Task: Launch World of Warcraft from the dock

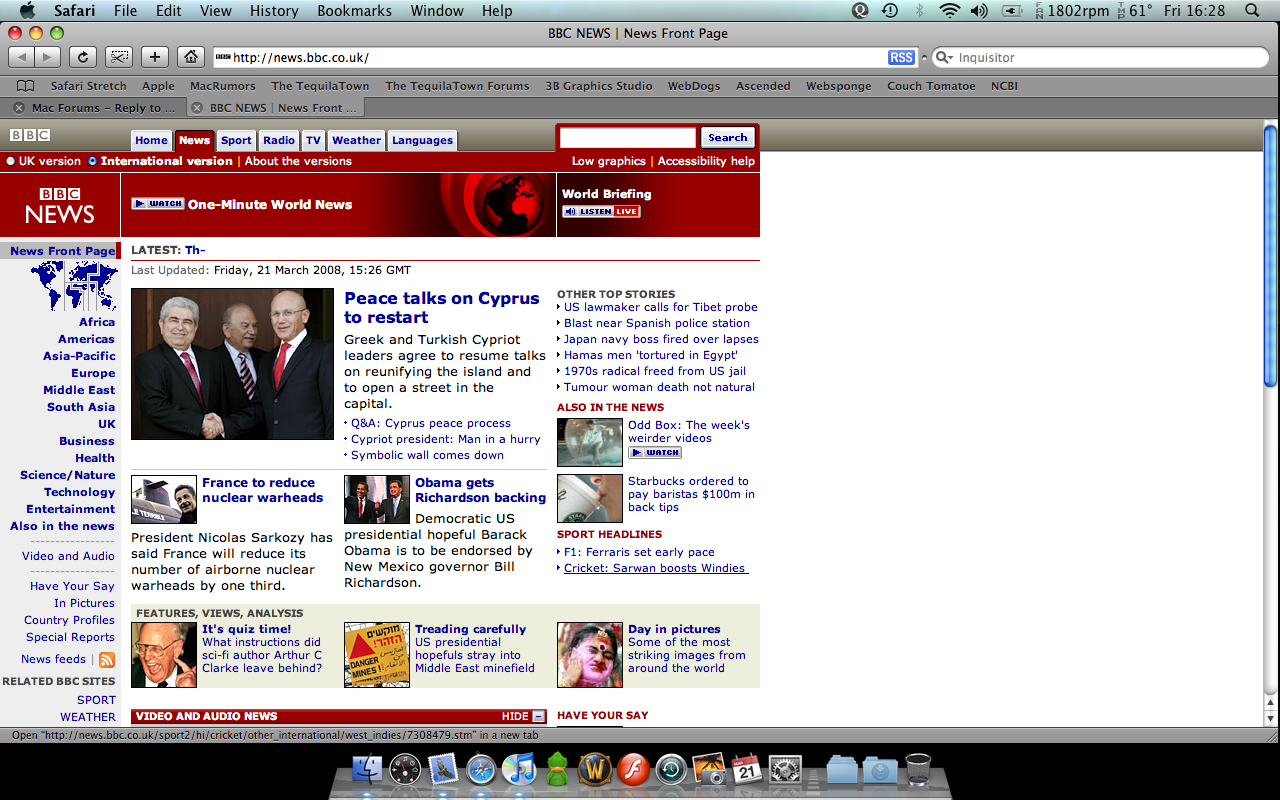Action: (x=595, y=770)
